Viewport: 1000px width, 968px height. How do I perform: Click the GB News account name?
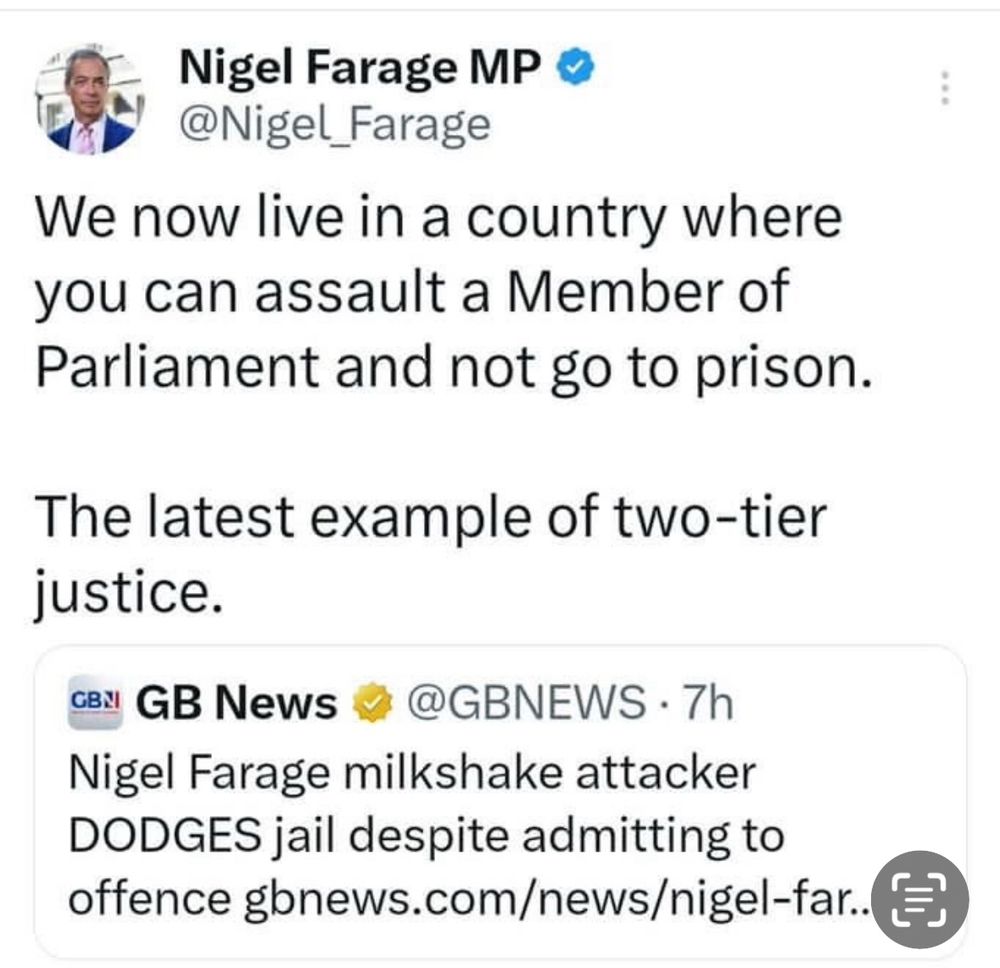(x=236, y=705)
